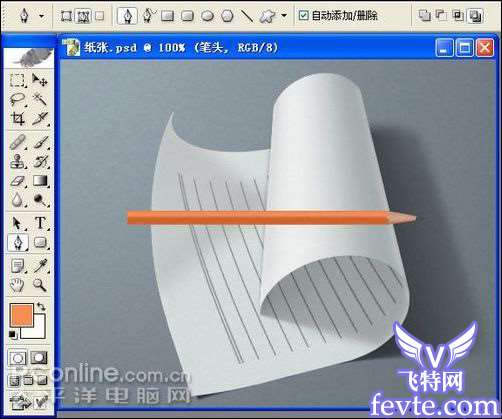Select the Crop tool
This screenshot has width=502, height=419.
pyautogui.click(x=17, y=118)
